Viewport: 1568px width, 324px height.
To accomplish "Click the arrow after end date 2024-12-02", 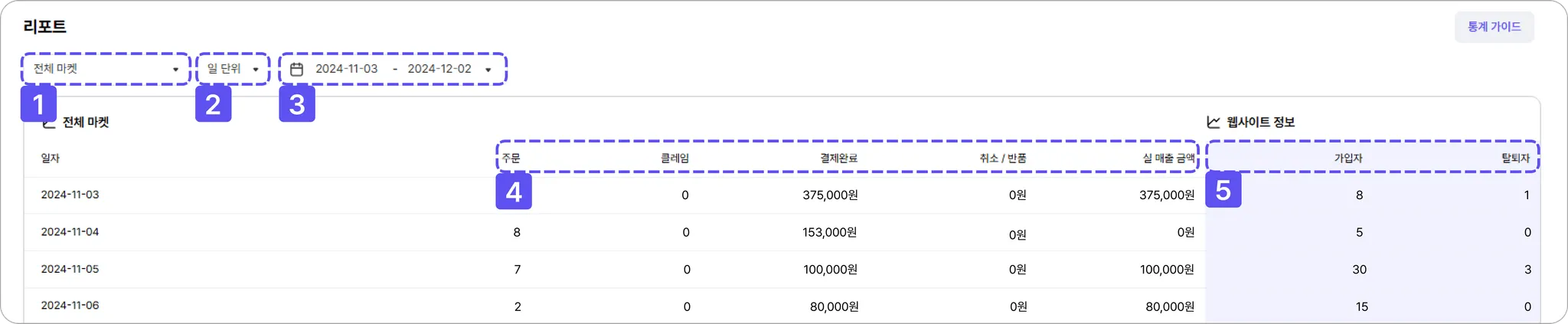I will pos(488,70).
